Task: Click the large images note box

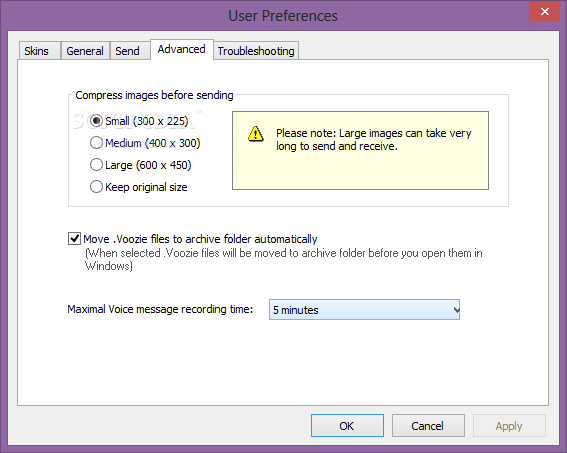Action: 360,150
